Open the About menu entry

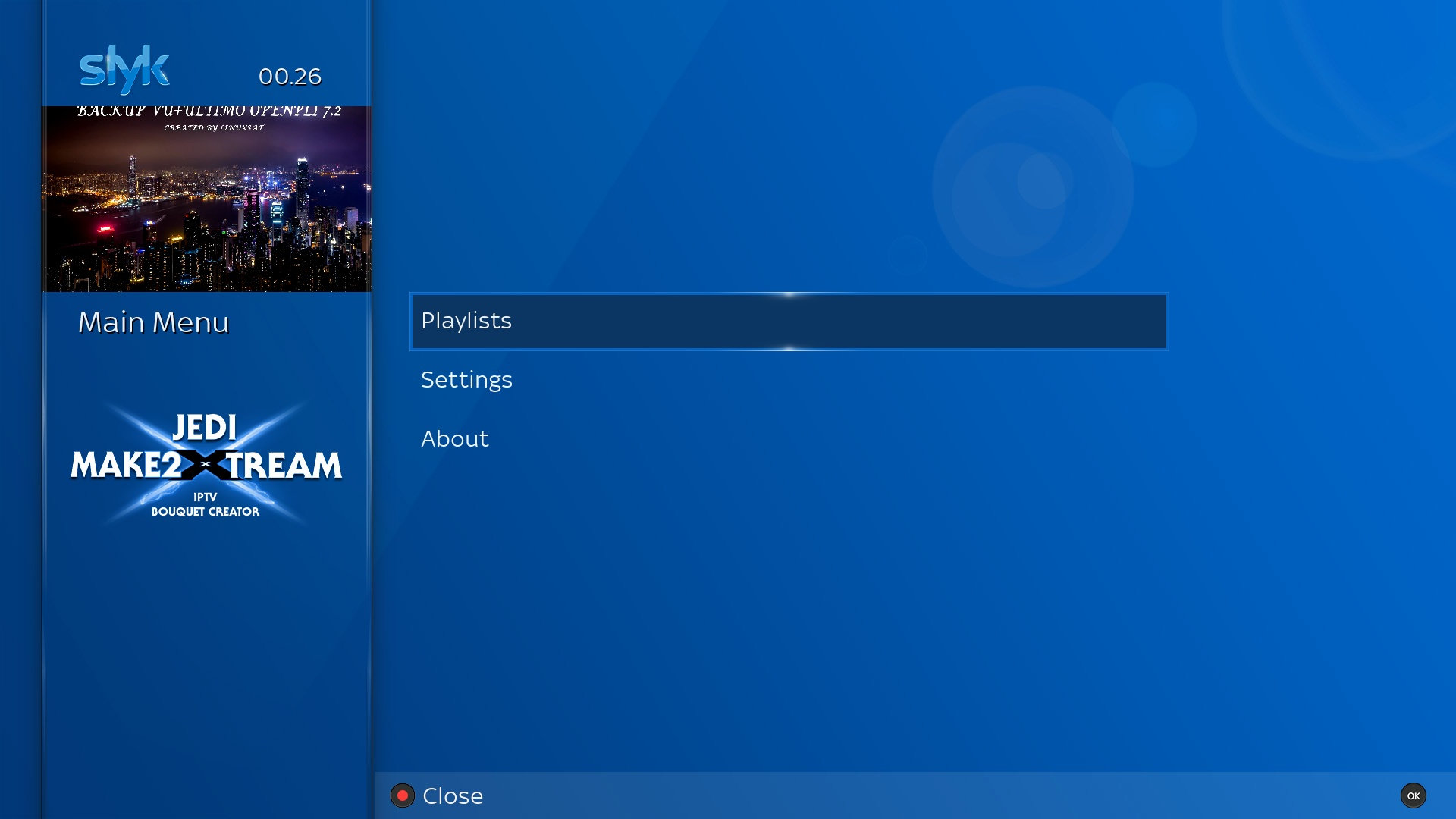coord(455,439)
